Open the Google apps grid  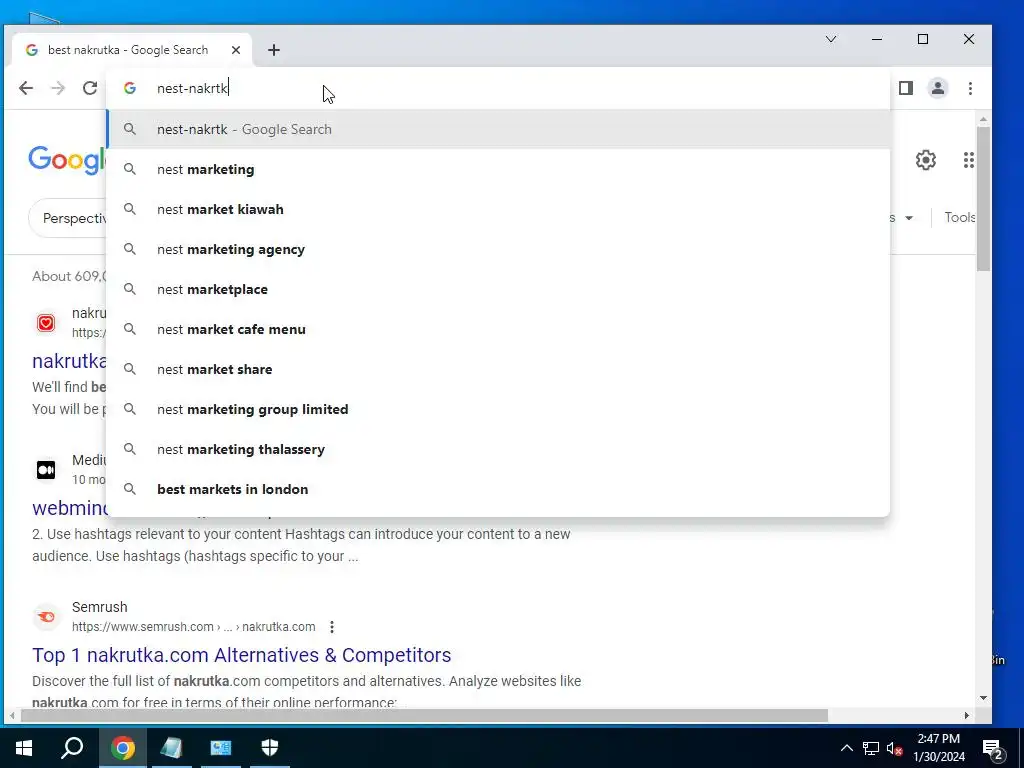click(x=968, y=160)
